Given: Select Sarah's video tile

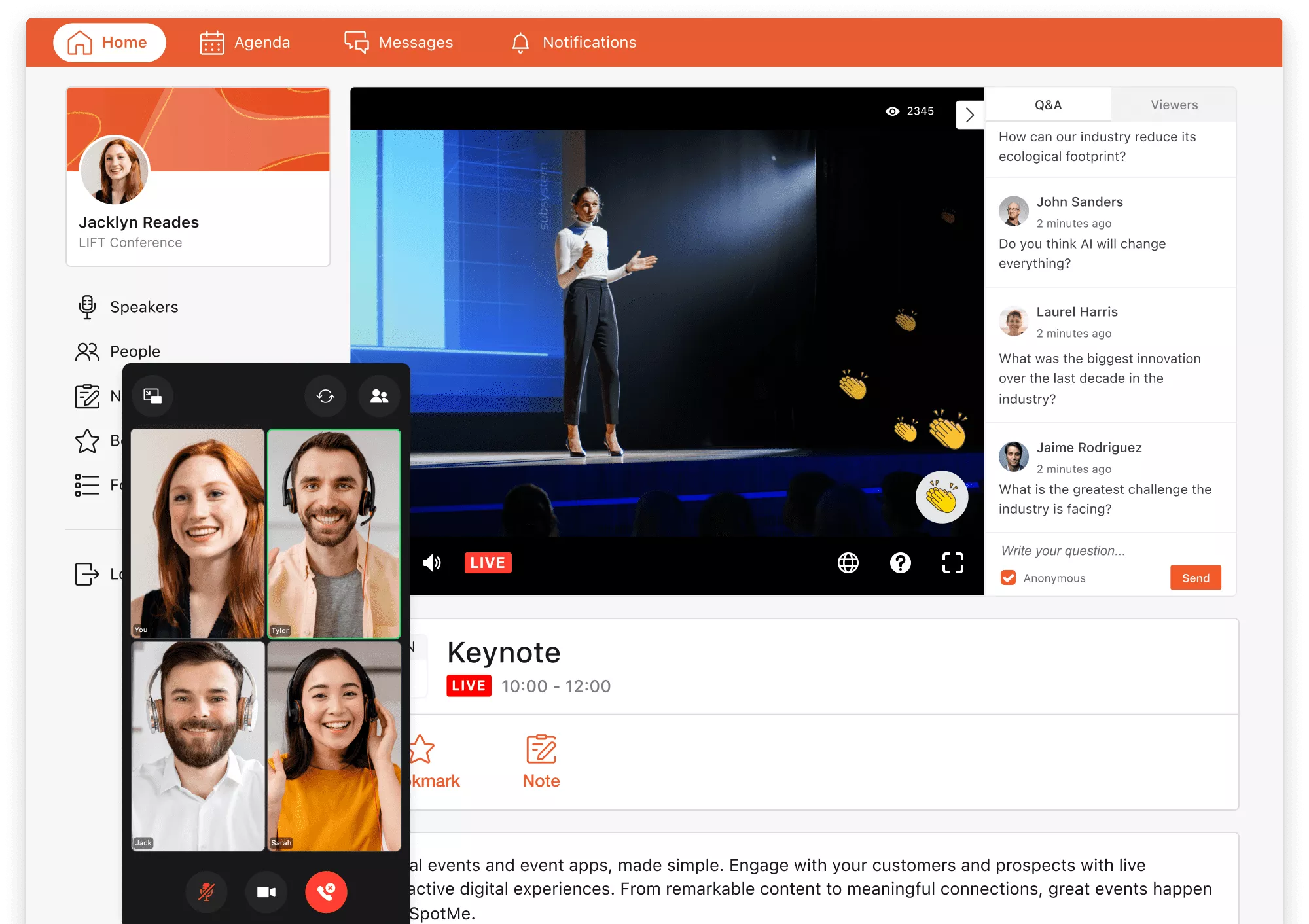Looking at the screenshot, I should [334, 746].
